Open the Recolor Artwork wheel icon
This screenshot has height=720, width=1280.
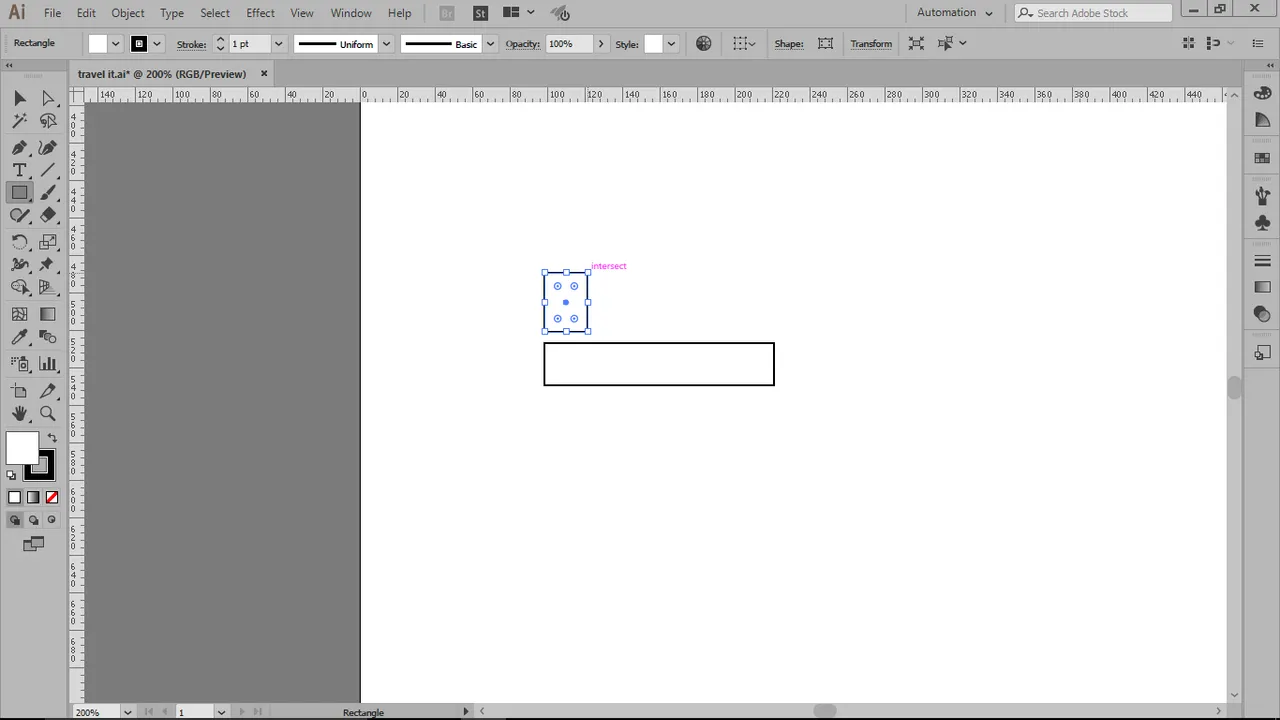point(704,43)
